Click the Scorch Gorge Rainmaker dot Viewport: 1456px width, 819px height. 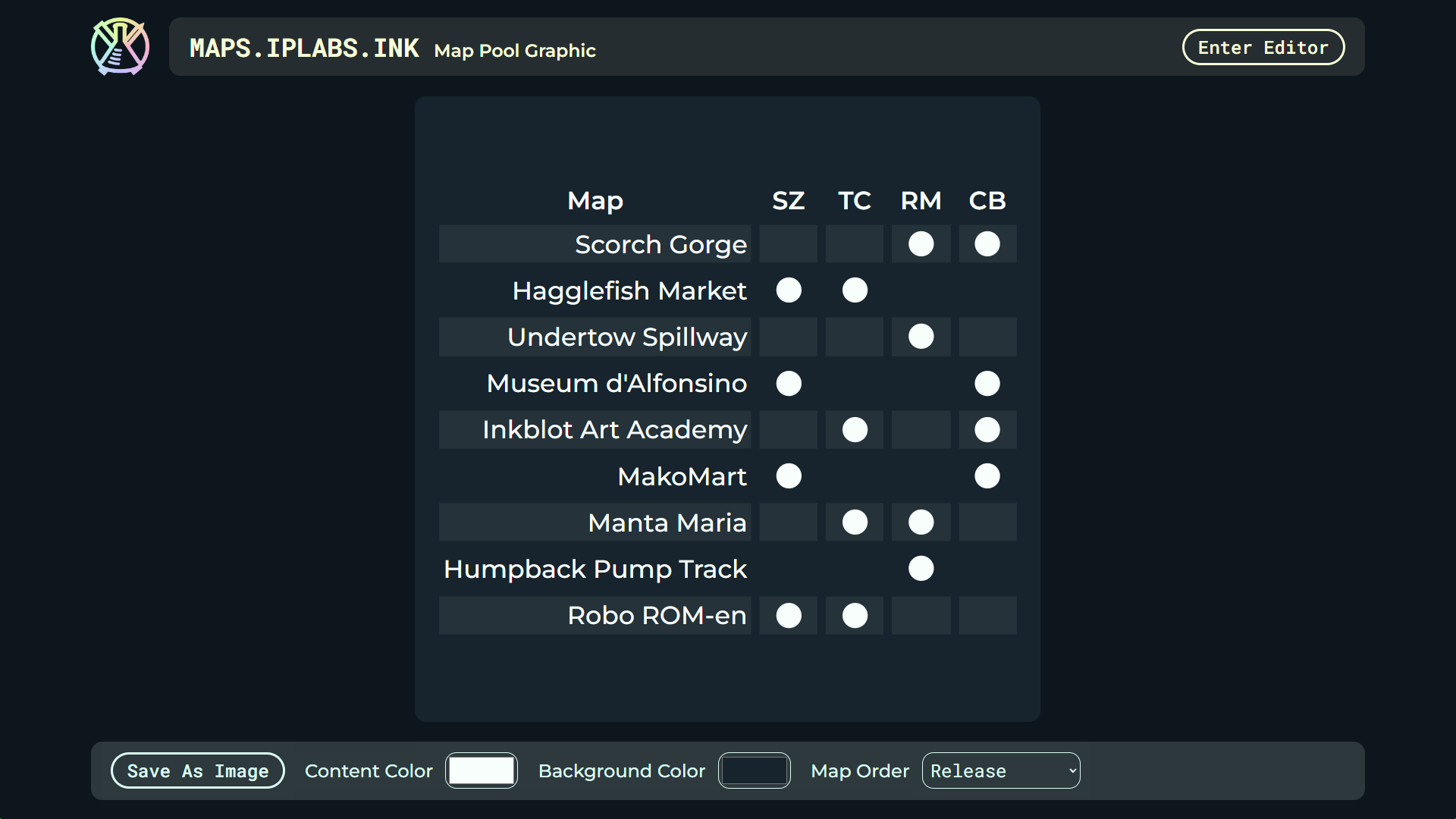pyautogui.click(x=921, y=244)
